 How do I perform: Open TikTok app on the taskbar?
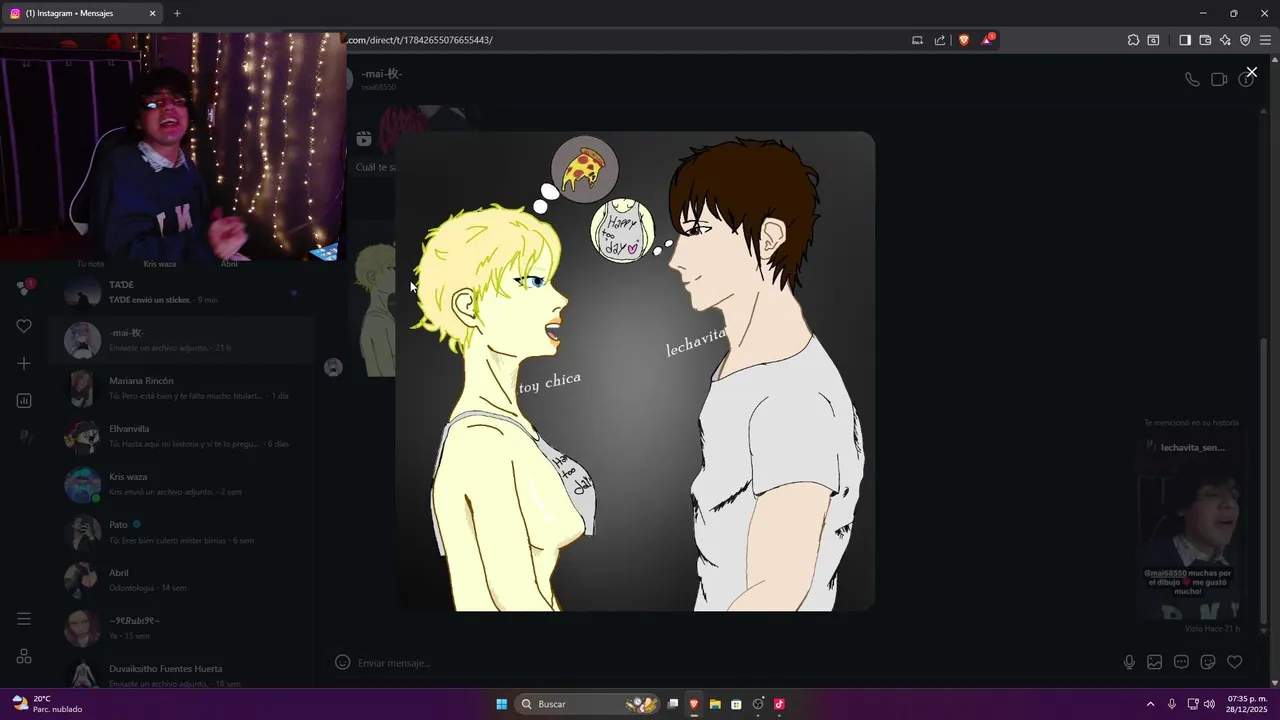[x=779, y=704]
